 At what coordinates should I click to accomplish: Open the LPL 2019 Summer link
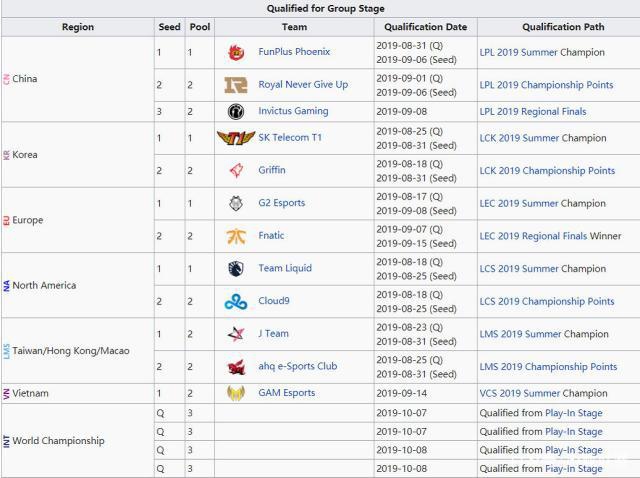pyautogui.click(x=518, y=52)
